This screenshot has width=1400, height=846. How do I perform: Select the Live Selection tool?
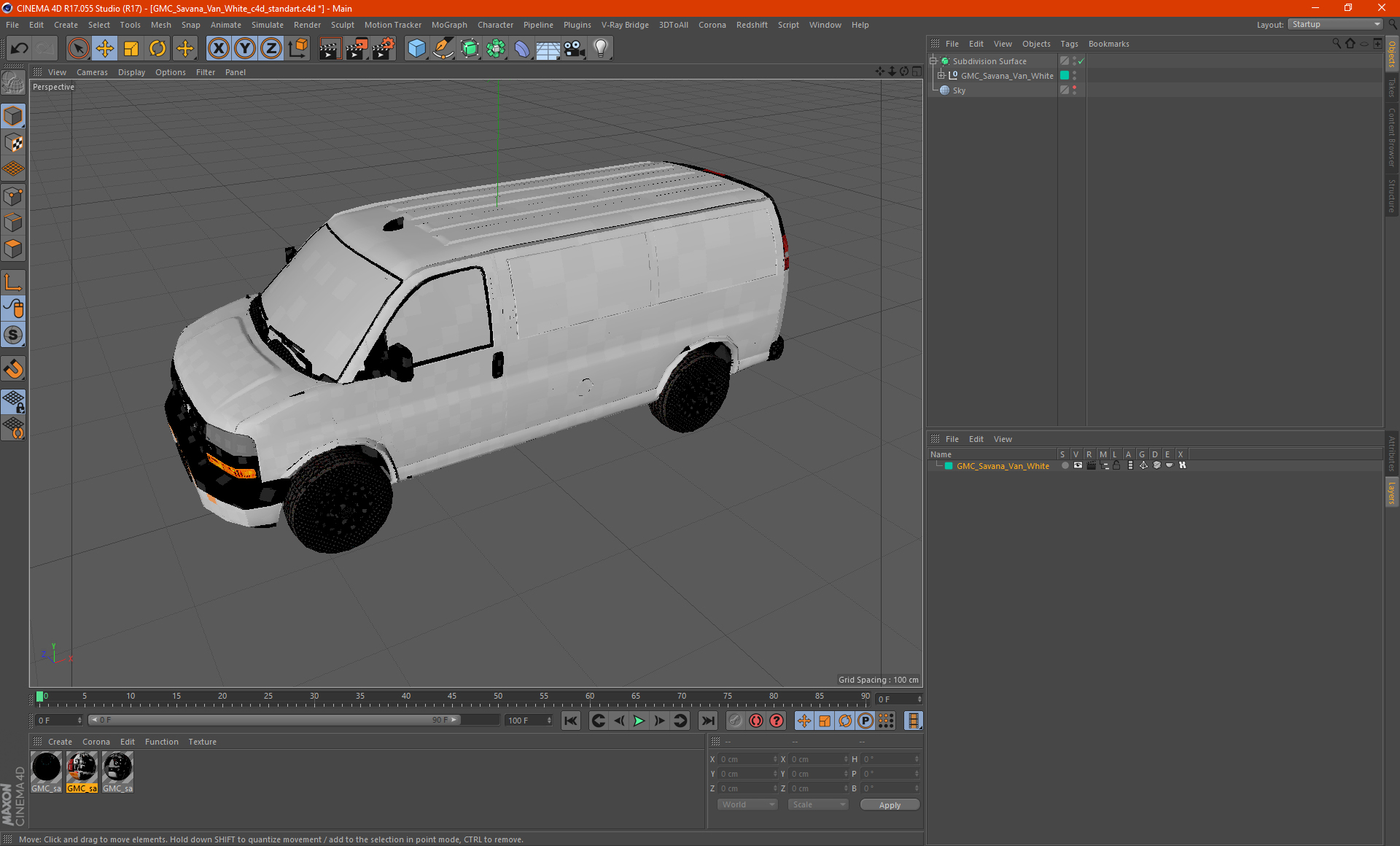click(x=78, y=48)
